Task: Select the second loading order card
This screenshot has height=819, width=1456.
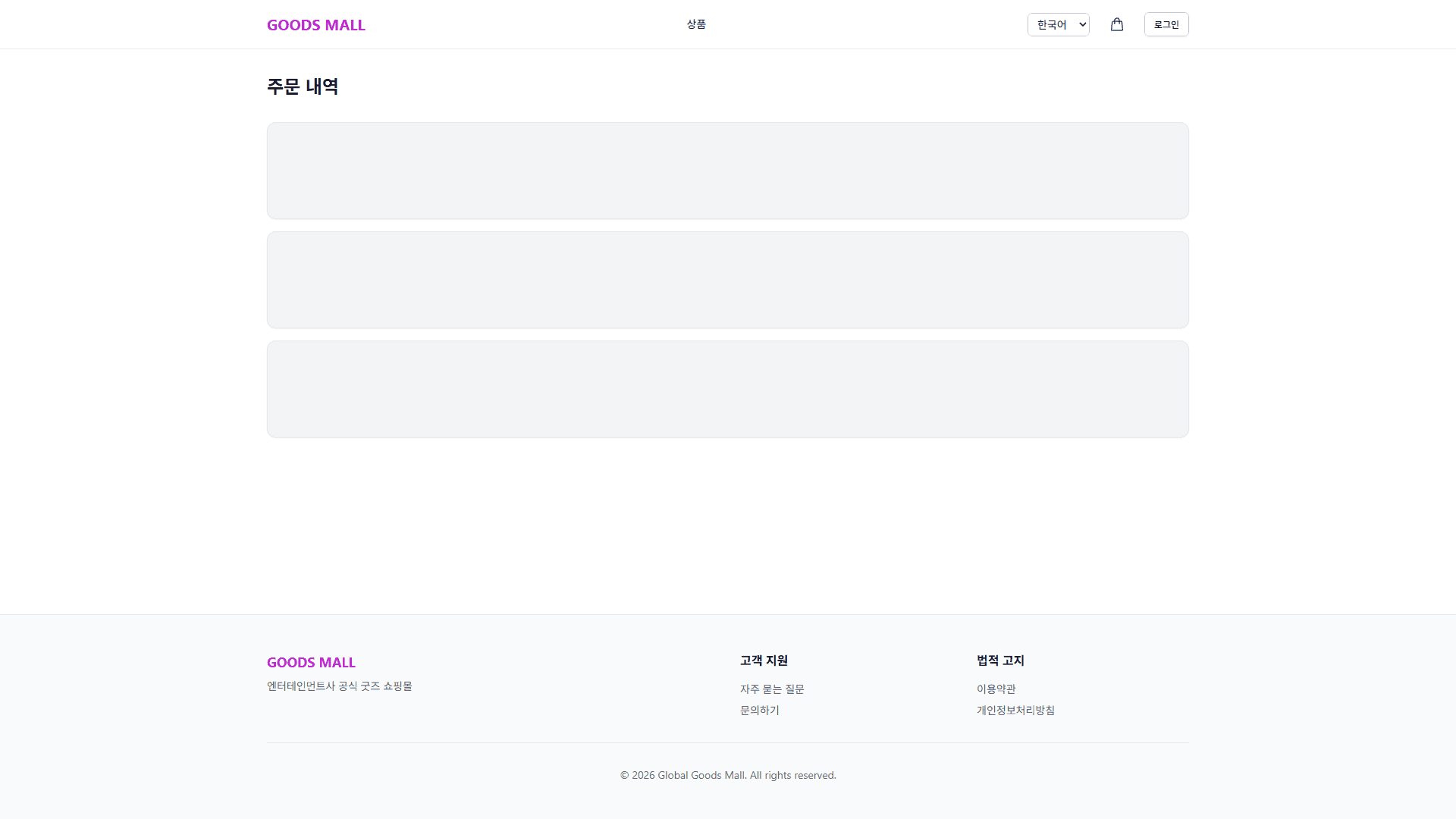Action: (727, 280)
